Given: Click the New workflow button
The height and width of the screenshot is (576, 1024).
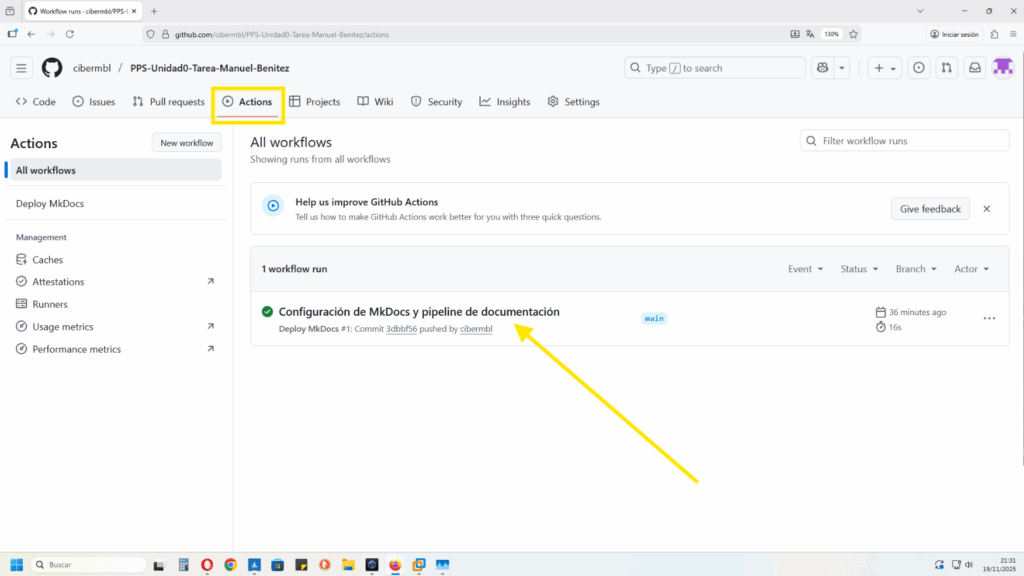Looking at the screenshot, I should [187, 143].
